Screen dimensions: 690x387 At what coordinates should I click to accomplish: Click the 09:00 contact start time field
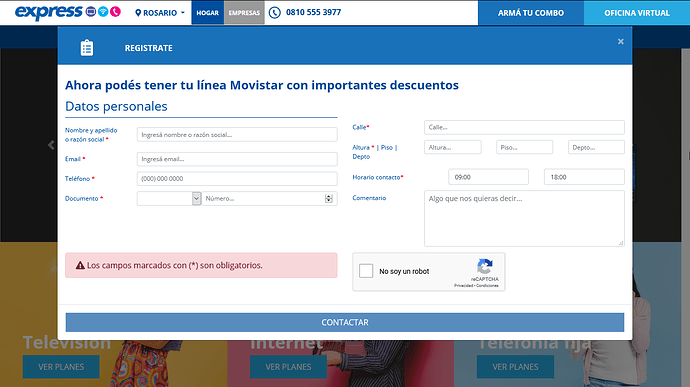[x=488, y=177]
